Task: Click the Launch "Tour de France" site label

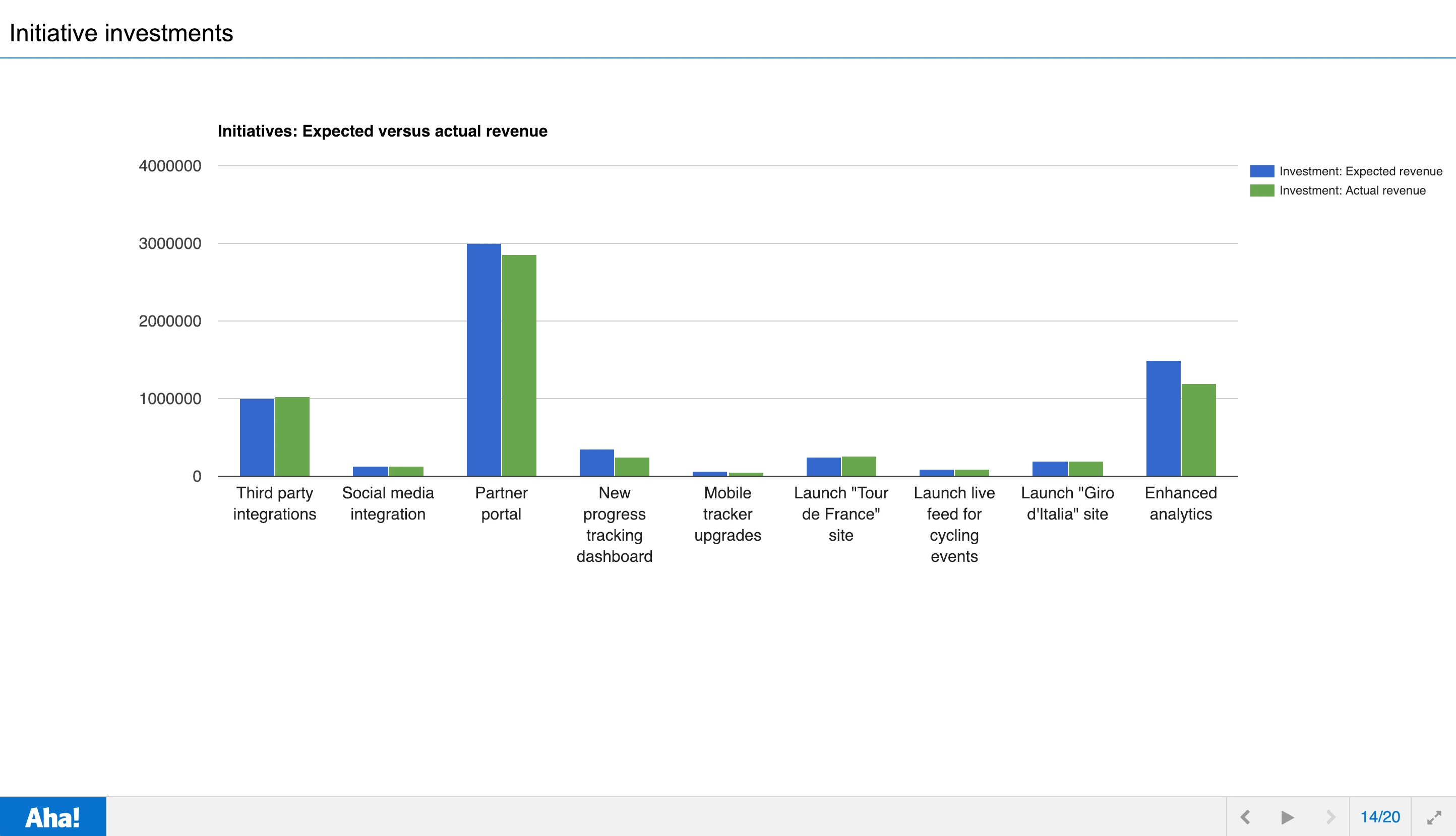Action: click(841, 514)
